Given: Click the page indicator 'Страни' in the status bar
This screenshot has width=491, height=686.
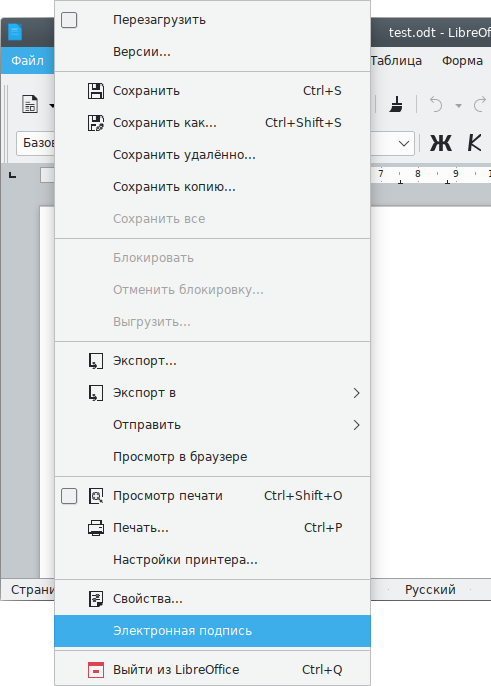Looking at the screenshot, I should tap(33, 590).
